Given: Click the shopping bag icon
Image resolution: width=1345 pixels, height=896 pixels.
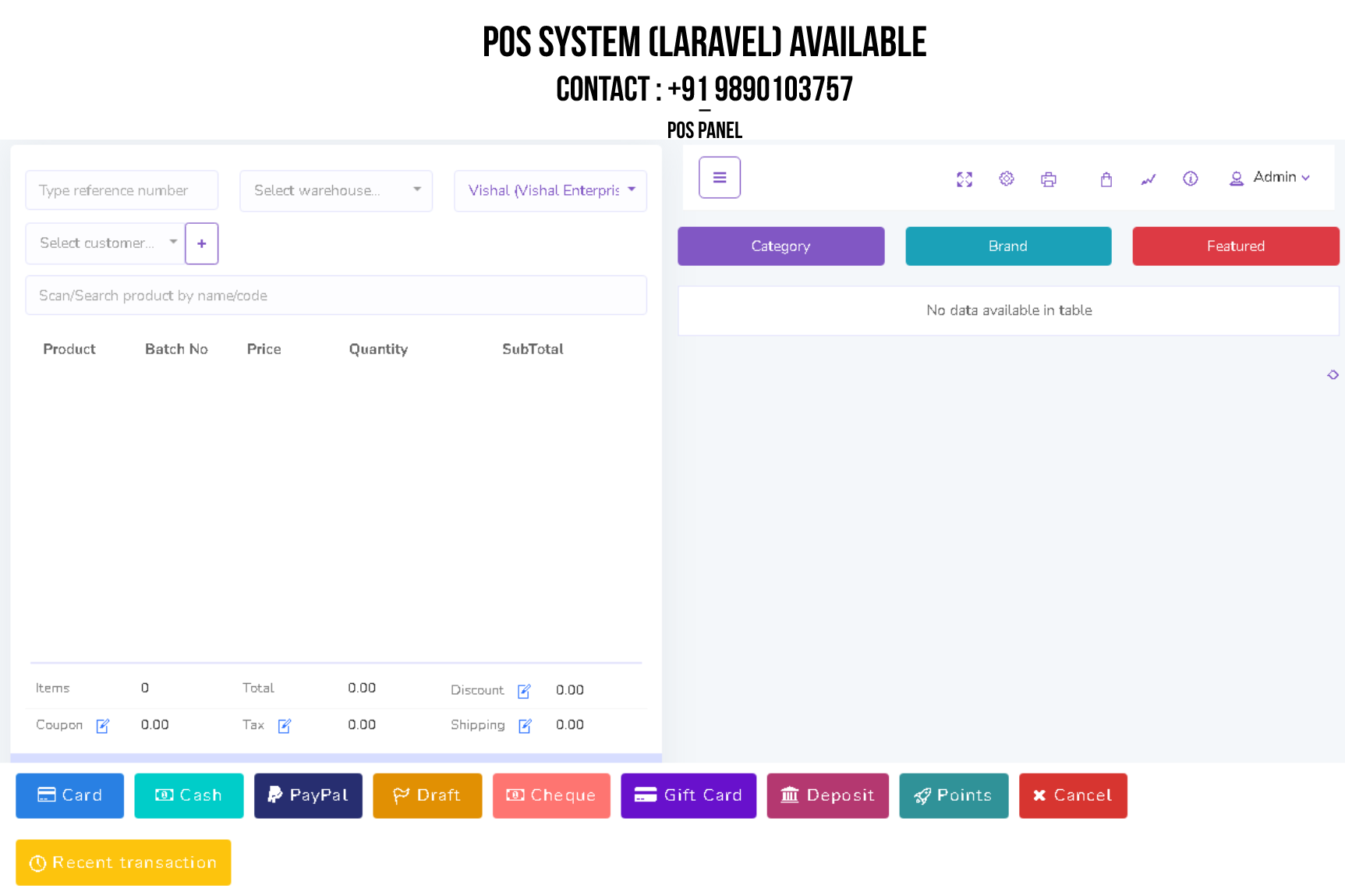Looking at the screenshot, I should click(1106, 179).
